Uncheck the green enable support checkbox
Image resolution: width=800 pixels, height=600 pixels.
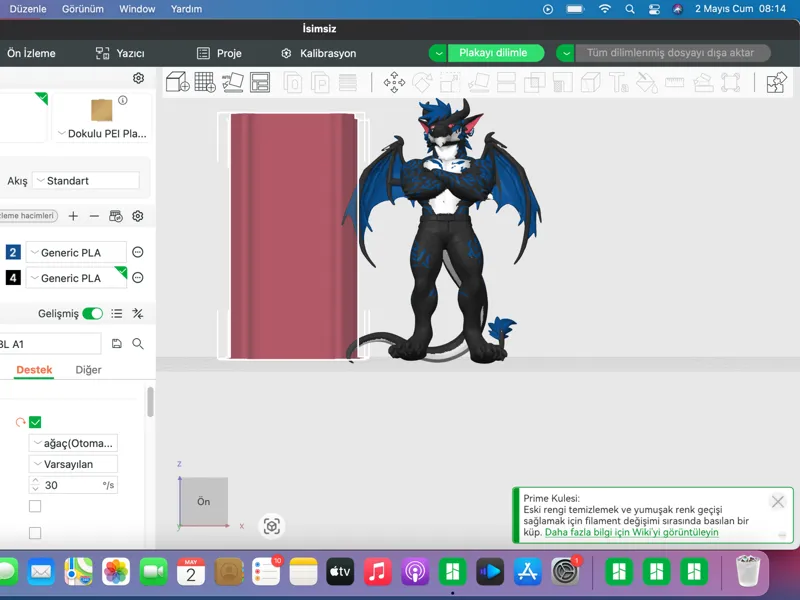tap(35, 422)
